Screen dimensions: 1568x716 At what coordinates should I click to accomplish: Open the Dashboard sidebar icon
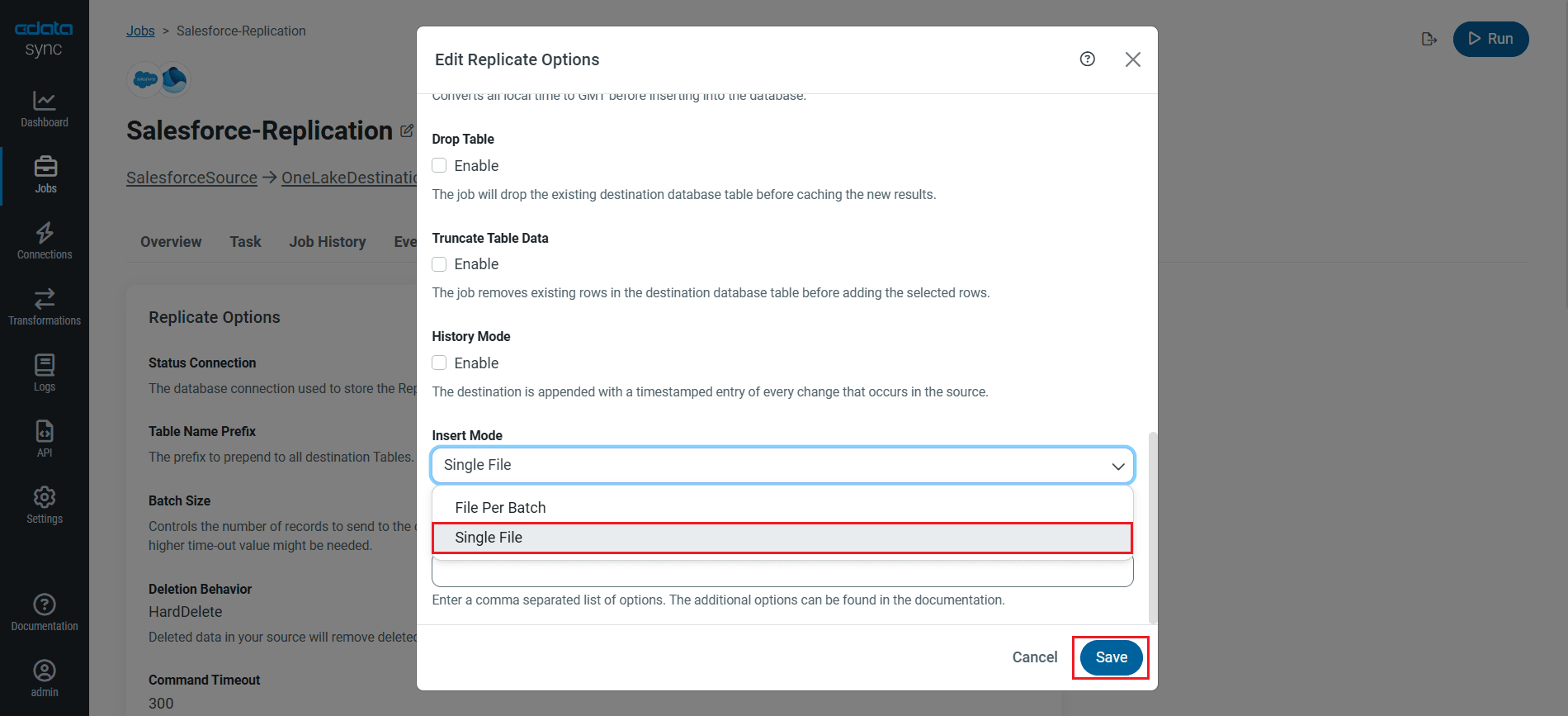click(45, 109)
